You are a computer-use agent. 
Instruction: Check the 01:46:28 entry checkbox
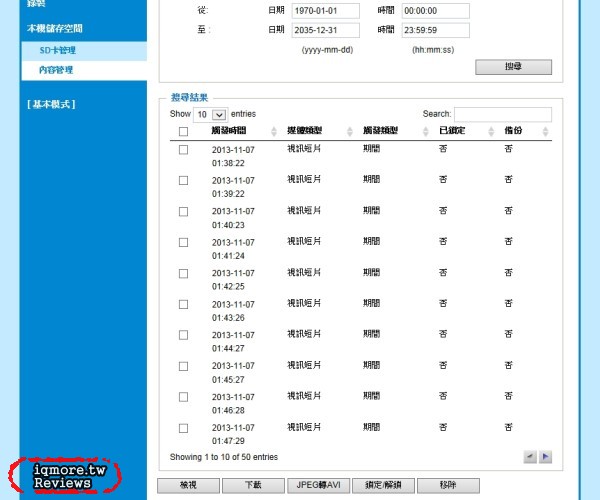point(184,397)
